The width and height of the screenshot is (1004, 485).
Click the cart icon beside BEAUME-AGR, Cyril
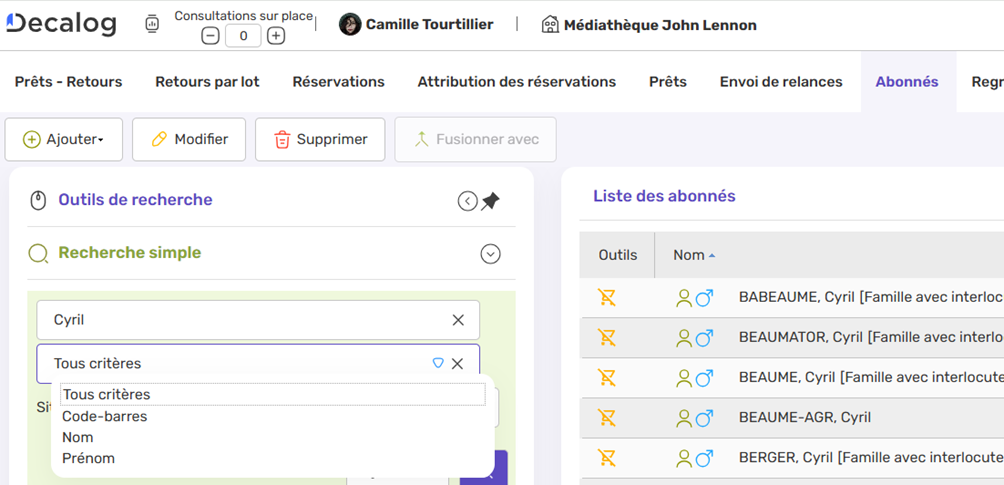[x=606, y=417]
